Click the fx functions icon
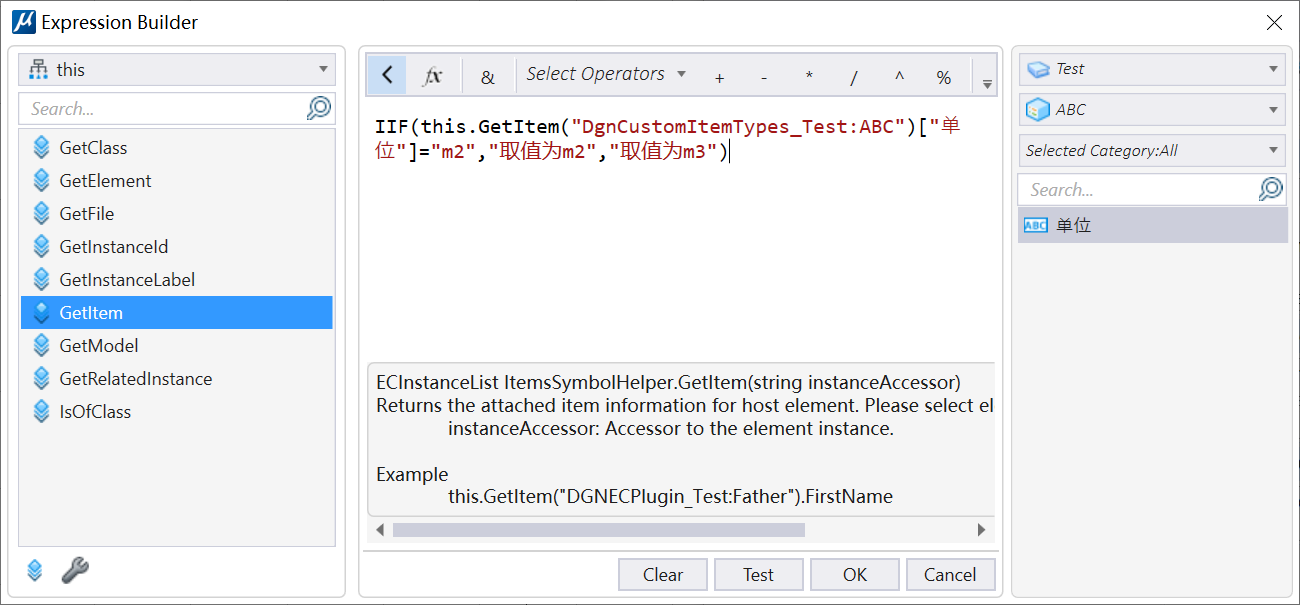Image resolution: width=1300 pixels, height=605 pixels. pos(433,76)
